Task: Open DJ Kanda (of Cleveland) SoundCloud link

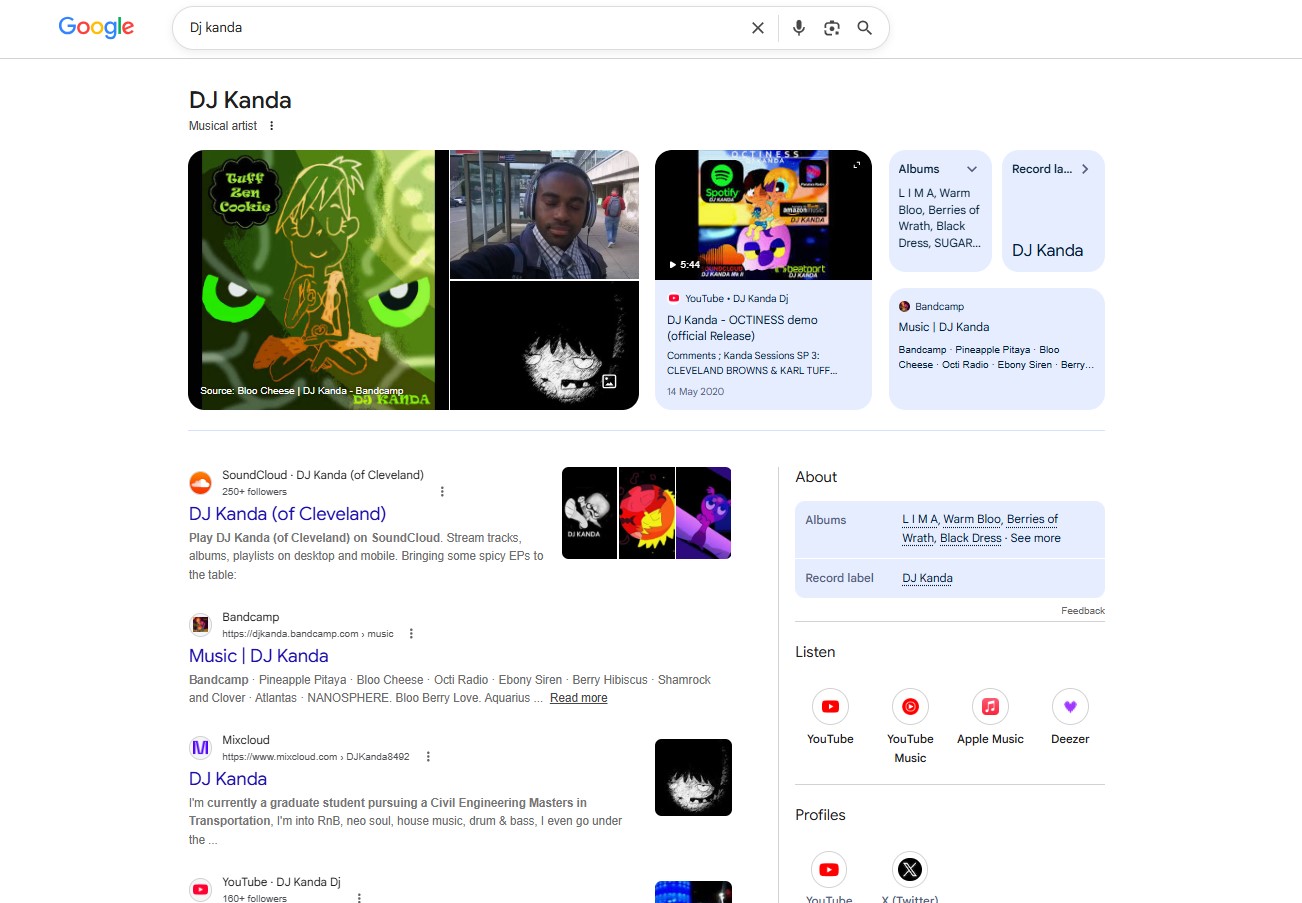Action: point(287,514)
